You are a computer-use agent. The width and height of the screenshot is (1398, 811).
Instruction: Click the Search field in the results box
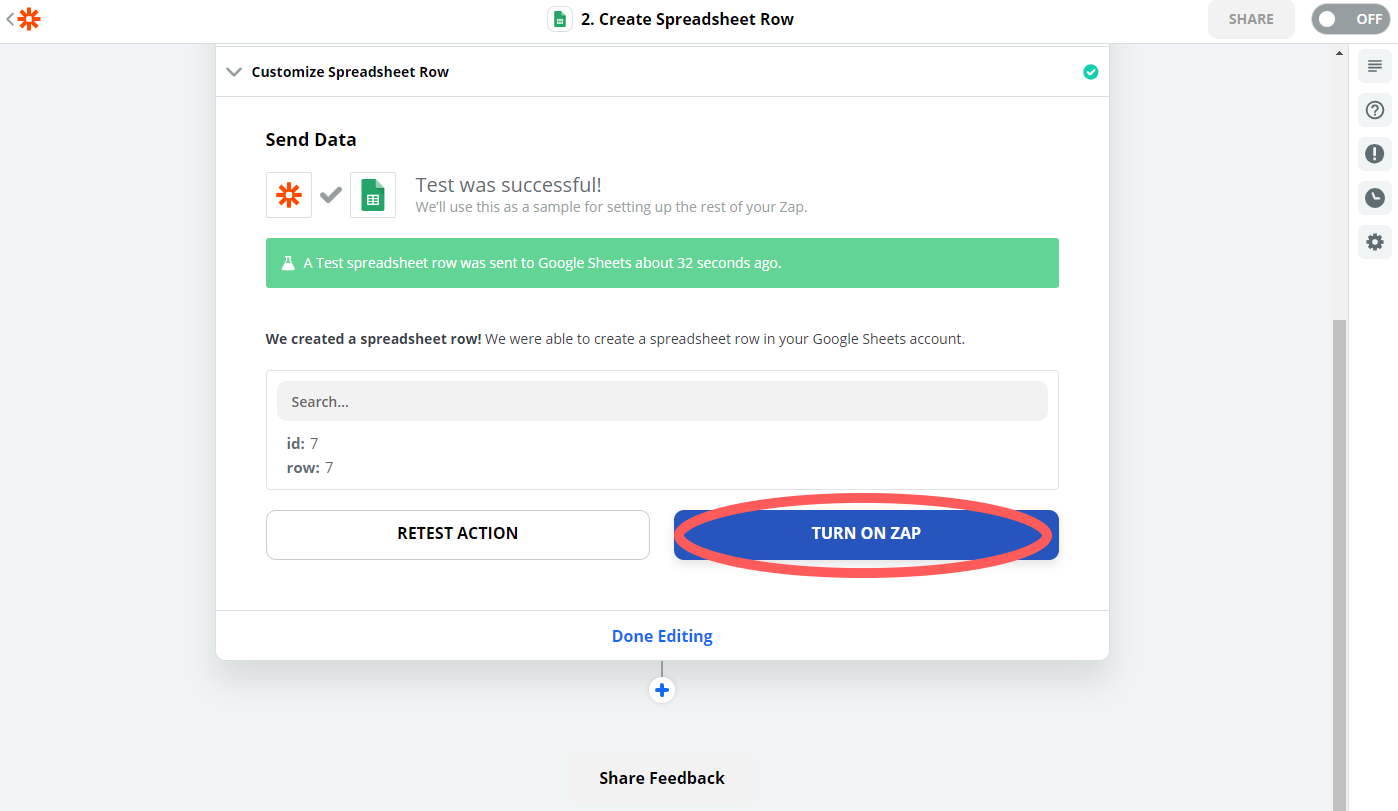(662, 400)
